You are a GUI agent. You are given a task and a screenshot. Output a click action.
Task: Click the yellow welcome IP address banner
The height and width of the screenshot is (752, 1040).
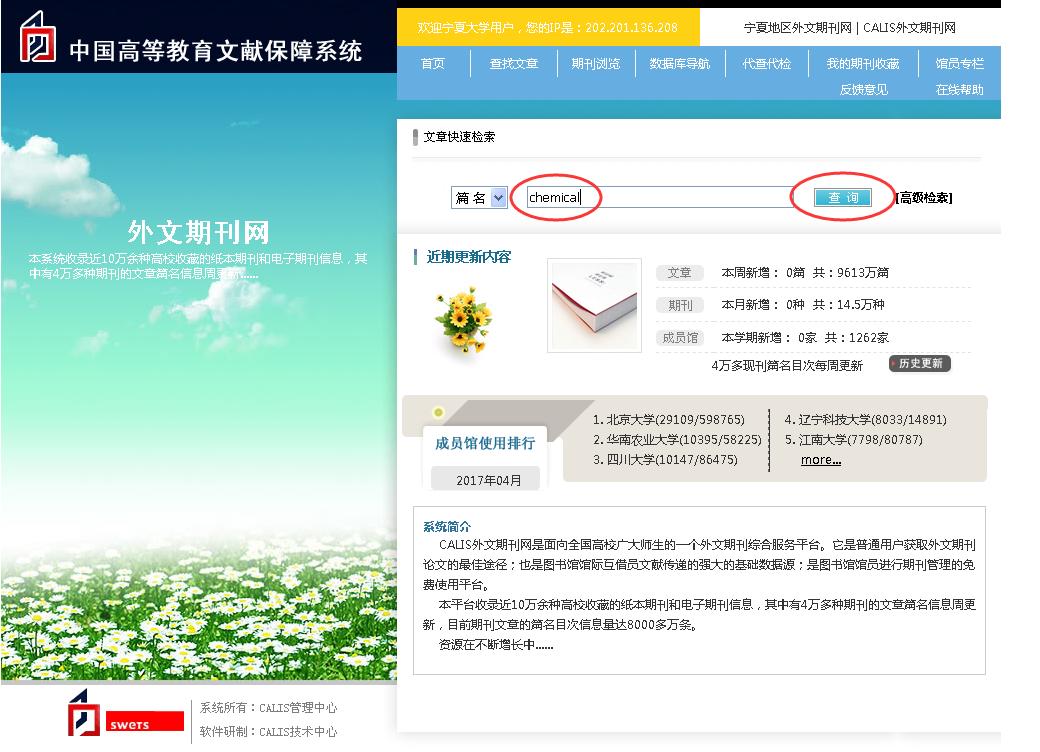[548, 28]
